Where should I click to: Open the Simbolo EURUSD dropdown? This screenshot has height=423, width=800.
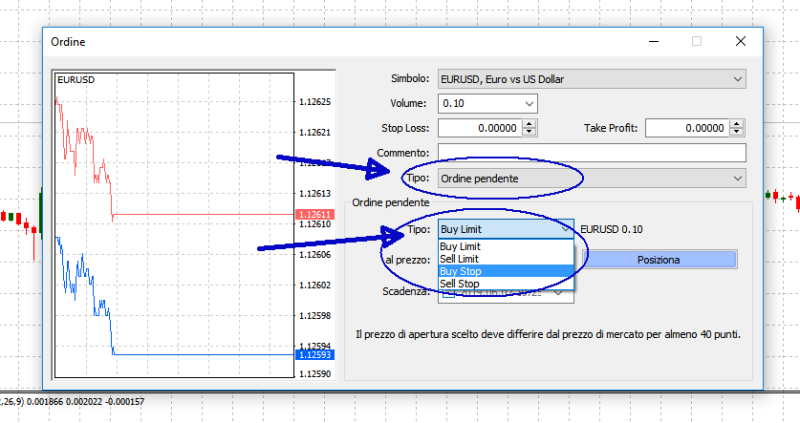pos(738,79)
